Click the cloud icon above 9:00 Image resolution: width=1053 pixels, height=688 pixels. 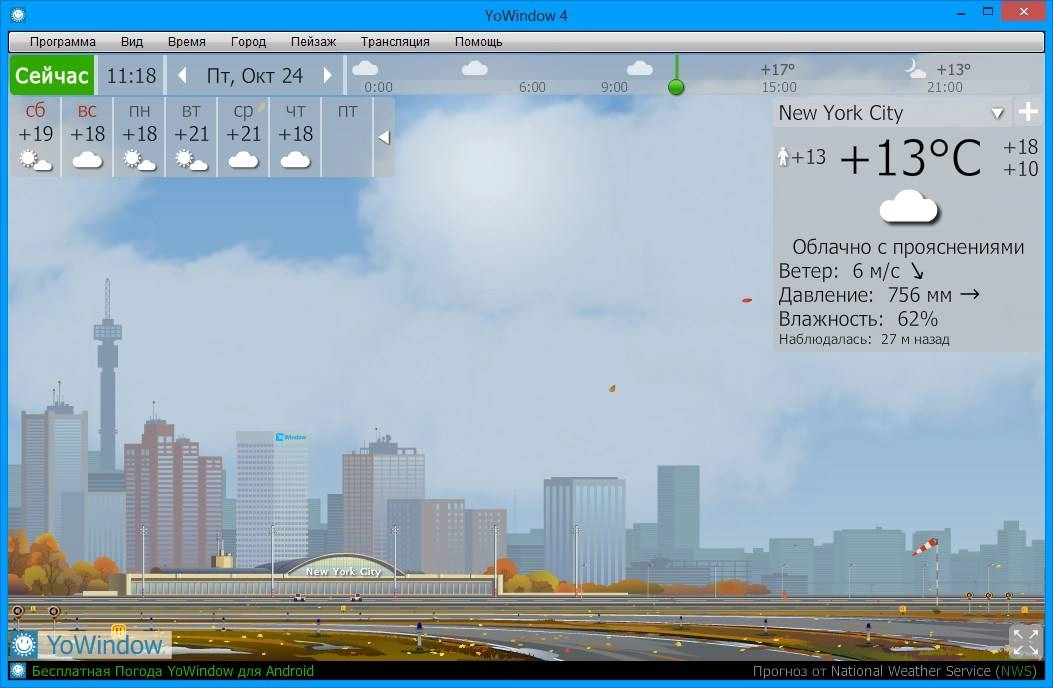pyautogui.click(x=639, y=68)
